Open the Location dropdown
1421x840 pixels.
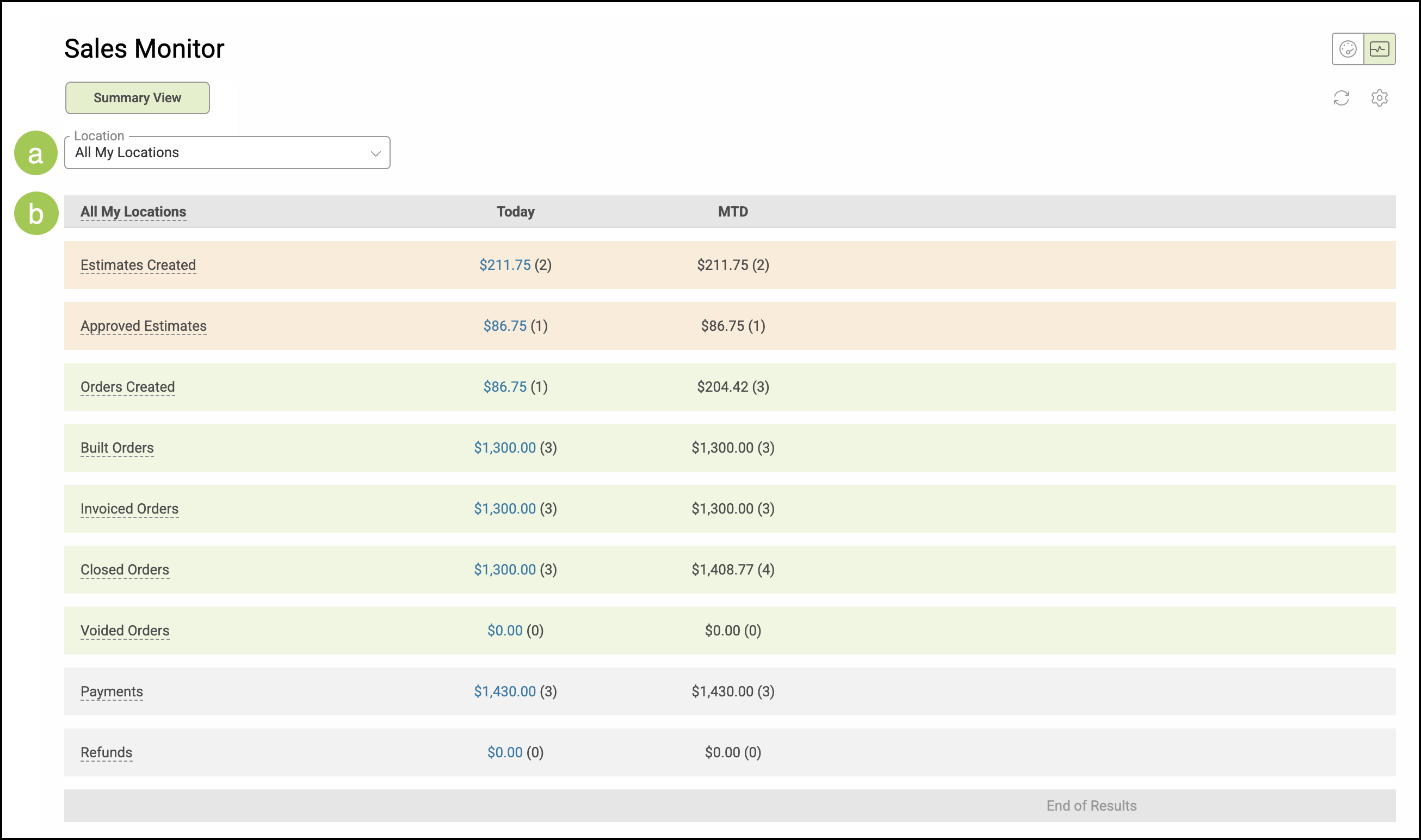click(226, 153)
